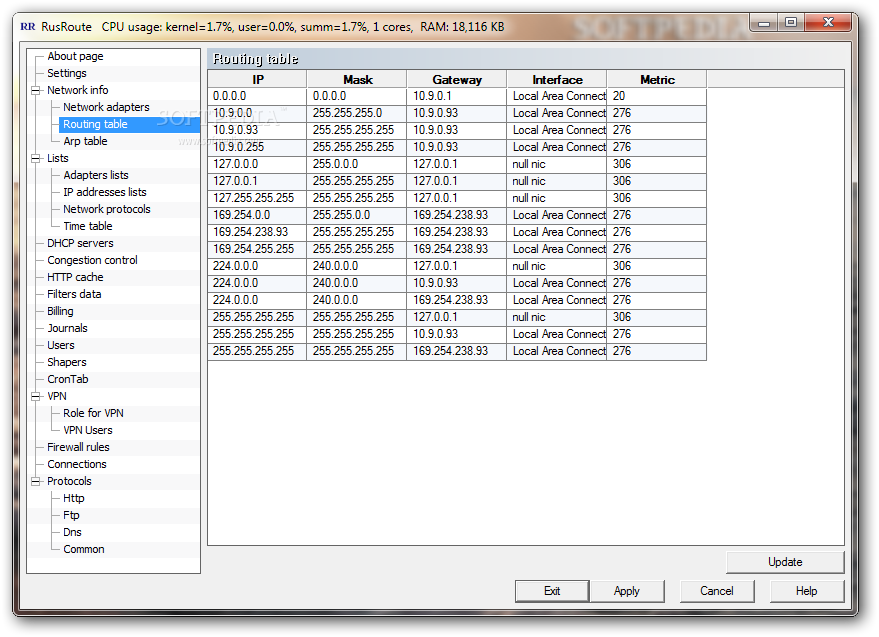
Task: Open Firewall rules
Action: tap(78, 447)
